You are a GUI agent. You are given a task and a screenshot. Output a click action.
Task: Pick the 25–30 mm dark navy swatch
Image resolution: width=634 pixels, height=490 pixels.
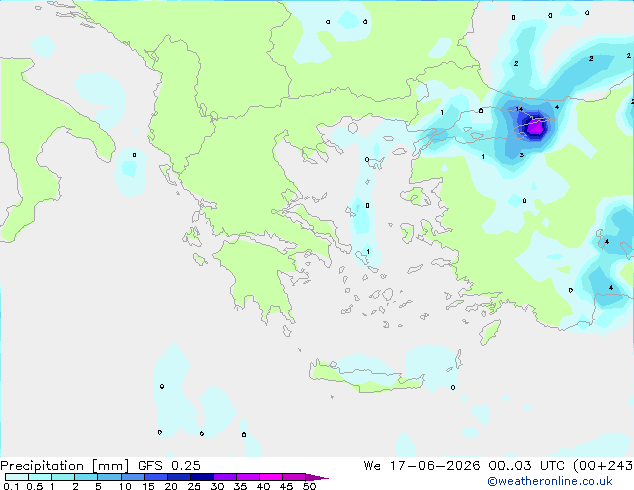point(202,477)
